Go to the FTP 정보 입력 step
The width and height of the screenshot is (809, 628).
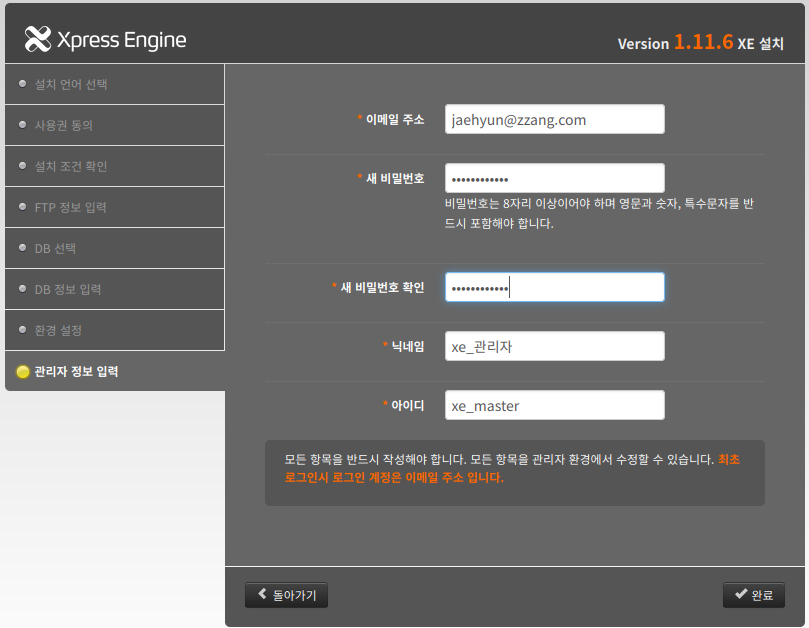[x=115, y=207]
